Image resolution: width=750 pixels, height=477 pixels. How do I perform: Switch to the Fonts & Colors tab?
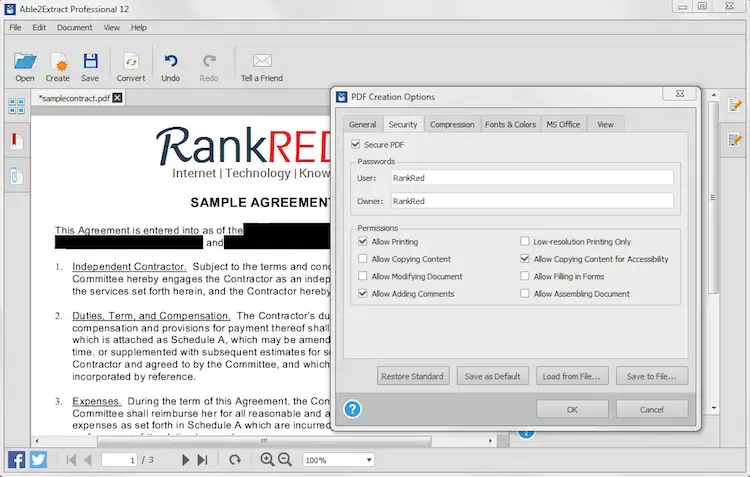[x=510, y=124]
